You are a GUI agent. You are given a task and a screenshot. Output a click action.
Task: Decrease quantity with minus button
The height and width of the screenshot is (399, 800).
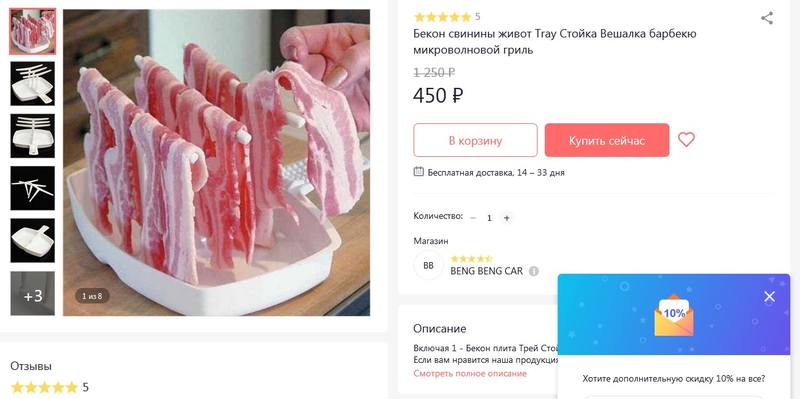(x=473, y=218)
